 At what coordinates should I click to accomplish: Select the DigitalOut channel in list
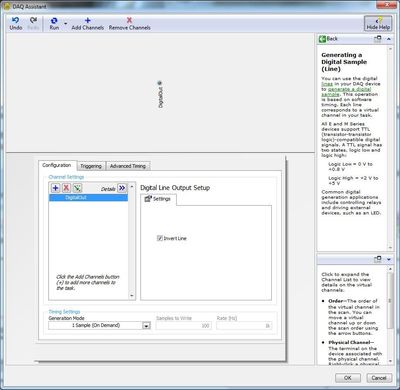click(88, 198)
